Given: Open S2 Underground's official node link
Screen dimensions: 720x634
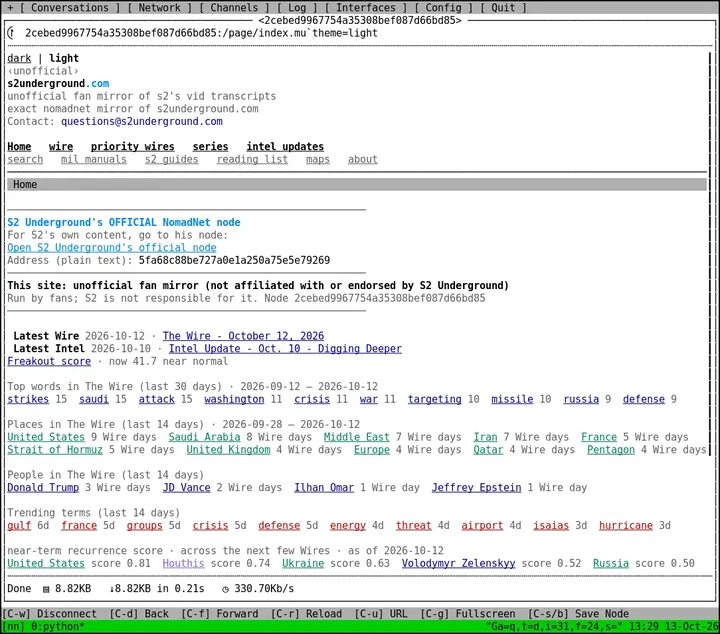Looking at the screenshot, I should coord(112,248).
